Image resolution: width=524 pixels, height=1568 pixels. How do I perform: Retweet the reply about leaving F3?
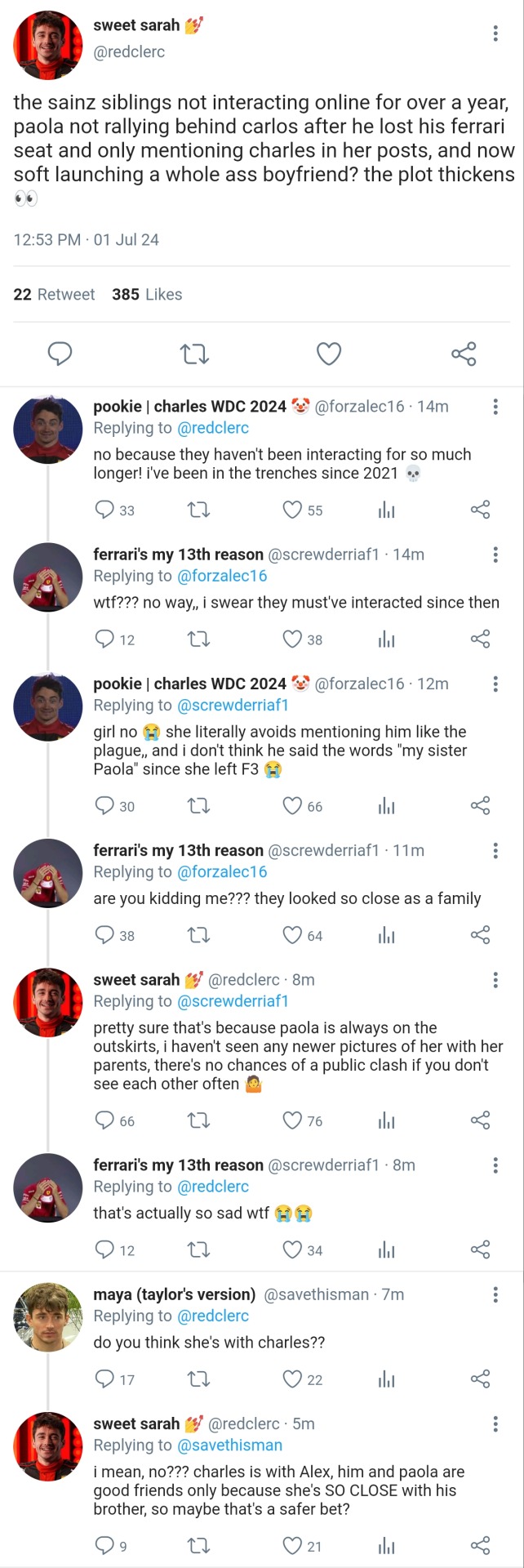(x=198, y=806)
